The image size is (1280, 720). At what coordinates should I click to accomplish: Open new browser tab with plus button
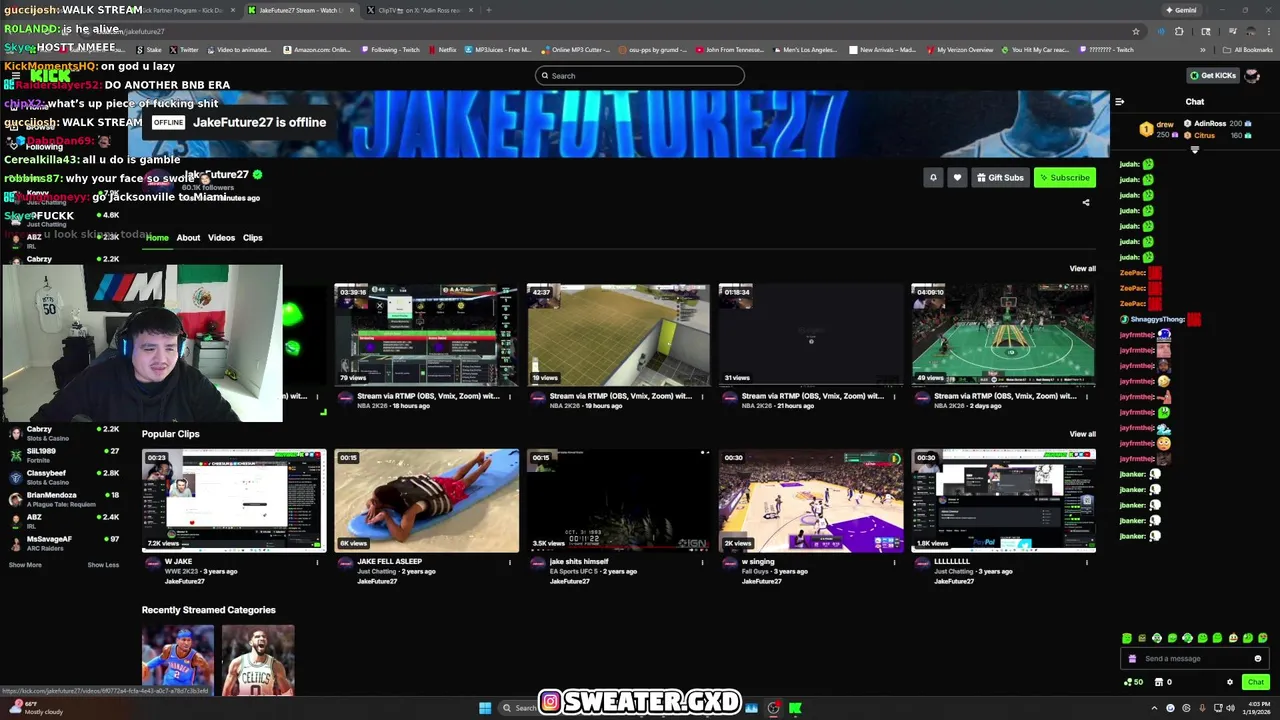click(488, 10)
